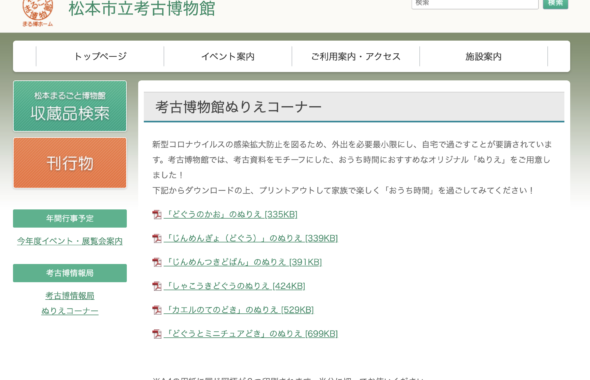This screenshot has height=380, width=590.
Task: Open the イベント案内 menu item
Action: 228,56
